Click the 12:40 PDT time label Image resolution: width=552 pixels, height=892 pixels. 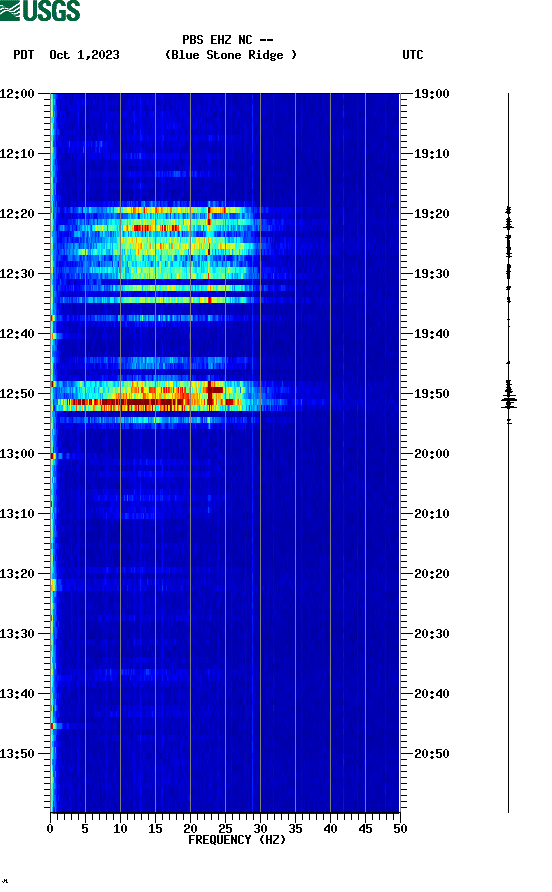(x=17, y=333)
